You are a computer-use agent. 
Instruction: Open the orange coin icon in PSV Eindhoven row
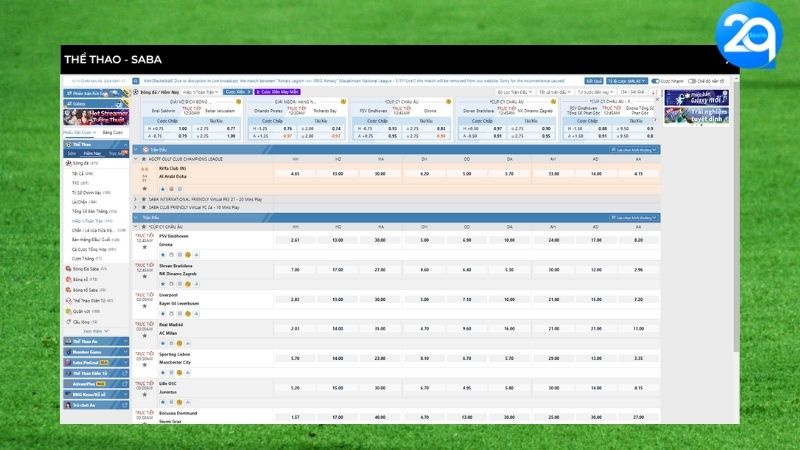188,255
